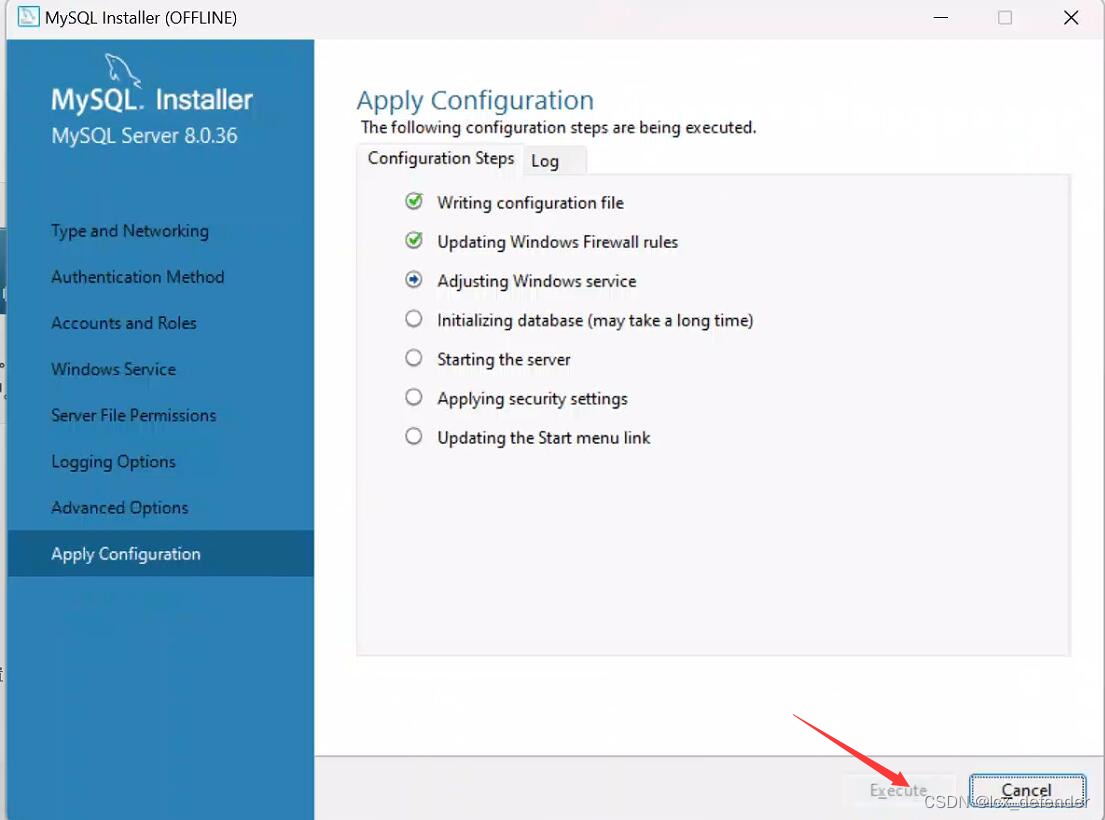Click the Cancel button
The height and width of the screenshot is (820, 1105).
tap(1027, 790)
